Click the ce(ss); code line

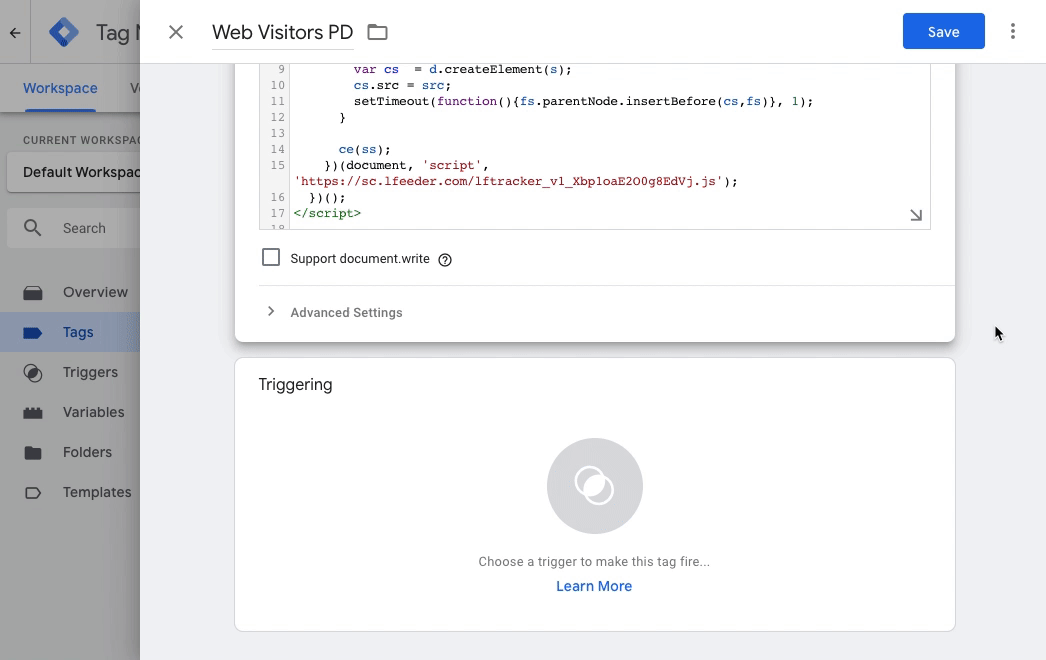(x=364, y=149)
